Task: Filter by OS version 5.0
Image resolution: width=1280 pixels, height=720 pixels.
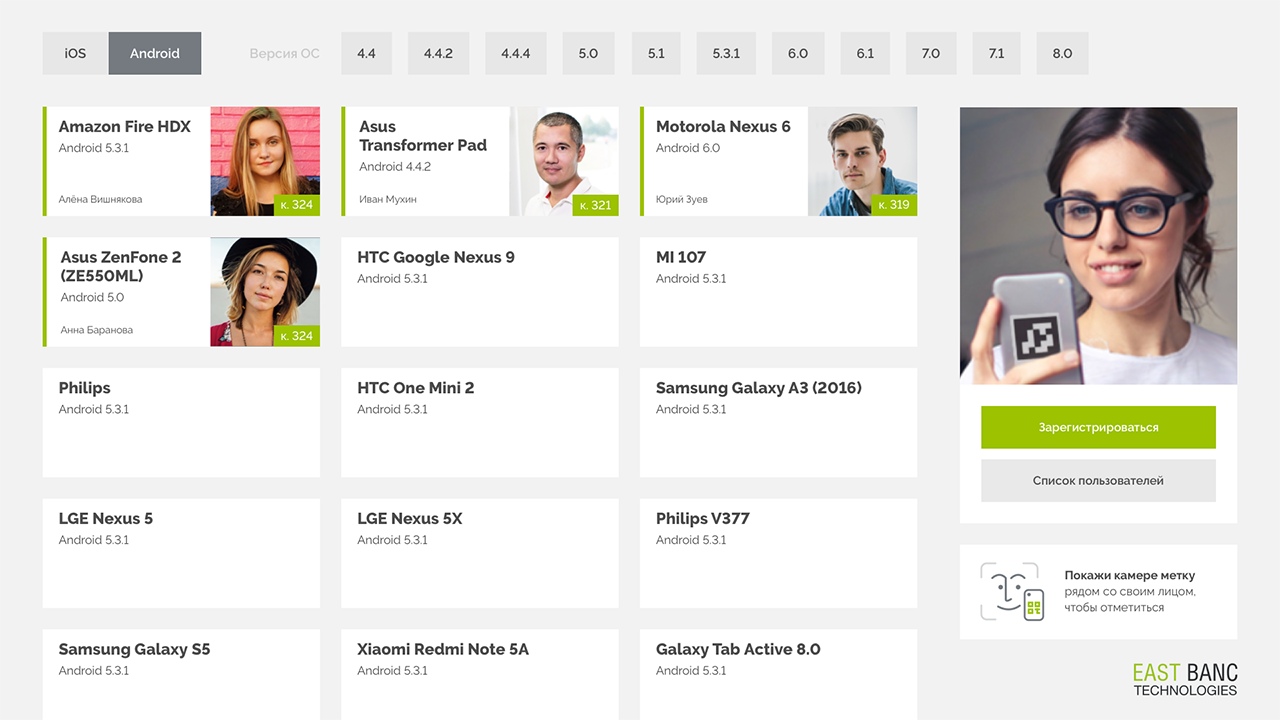Action: tap(588, 53)
